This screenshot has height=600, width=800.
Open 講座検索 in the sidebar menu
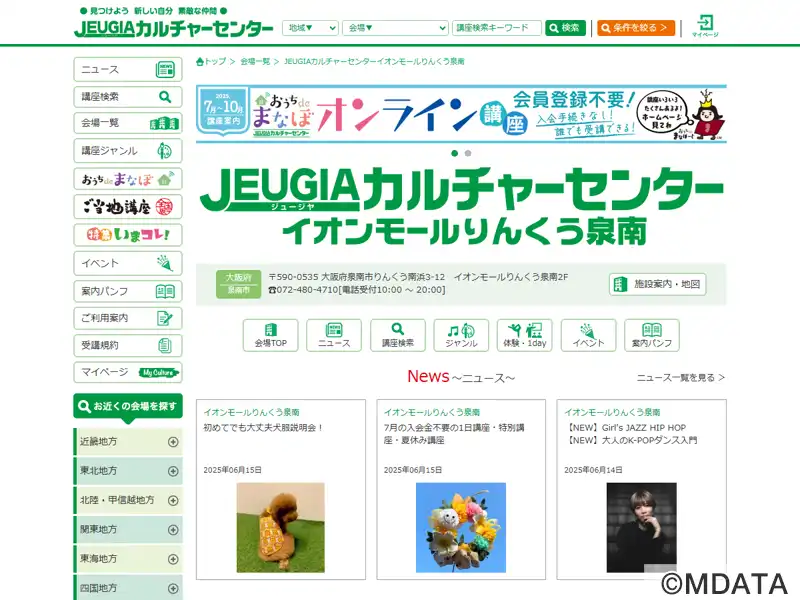[x=128, y=96]
